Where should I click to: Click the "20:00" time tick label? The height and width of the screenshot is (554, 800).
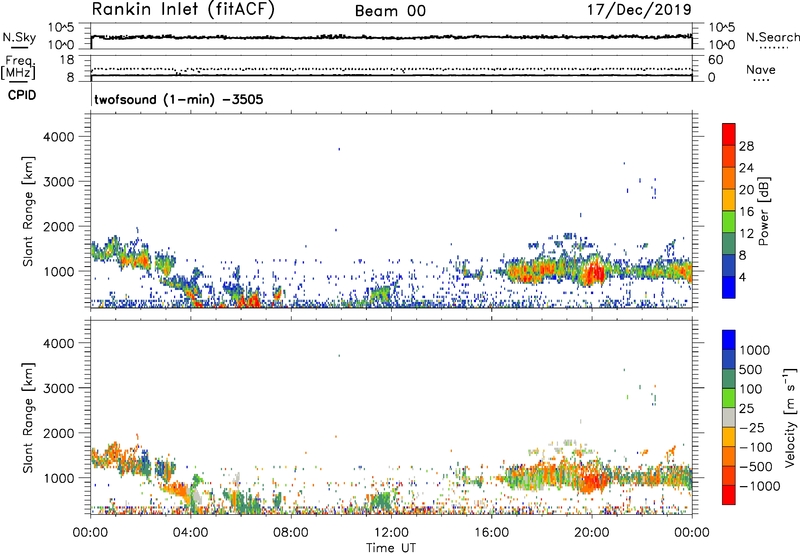coord(591,533)
